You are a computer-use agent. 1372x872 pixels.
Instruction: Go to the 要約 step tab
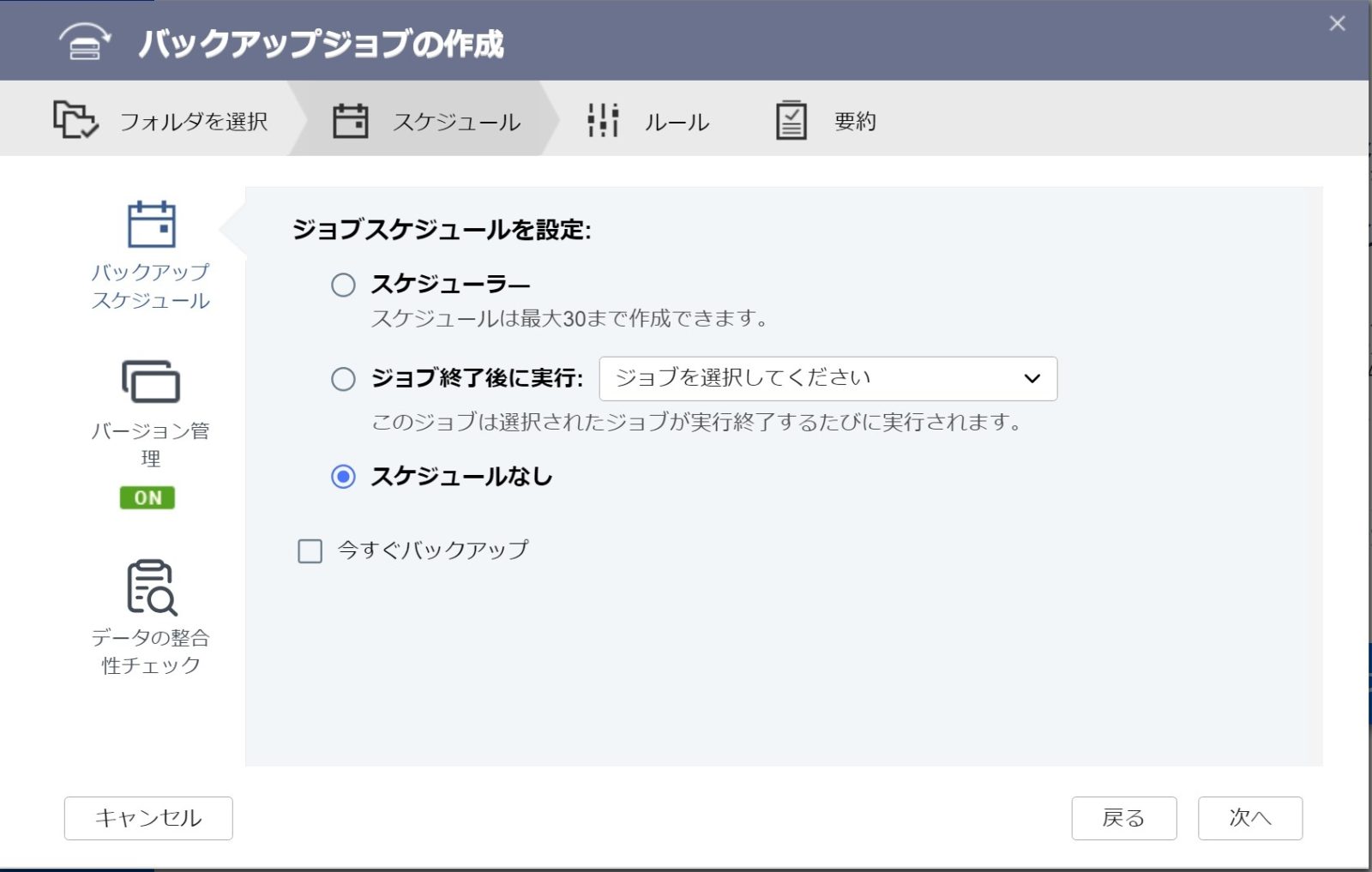[x=854, y=122]
